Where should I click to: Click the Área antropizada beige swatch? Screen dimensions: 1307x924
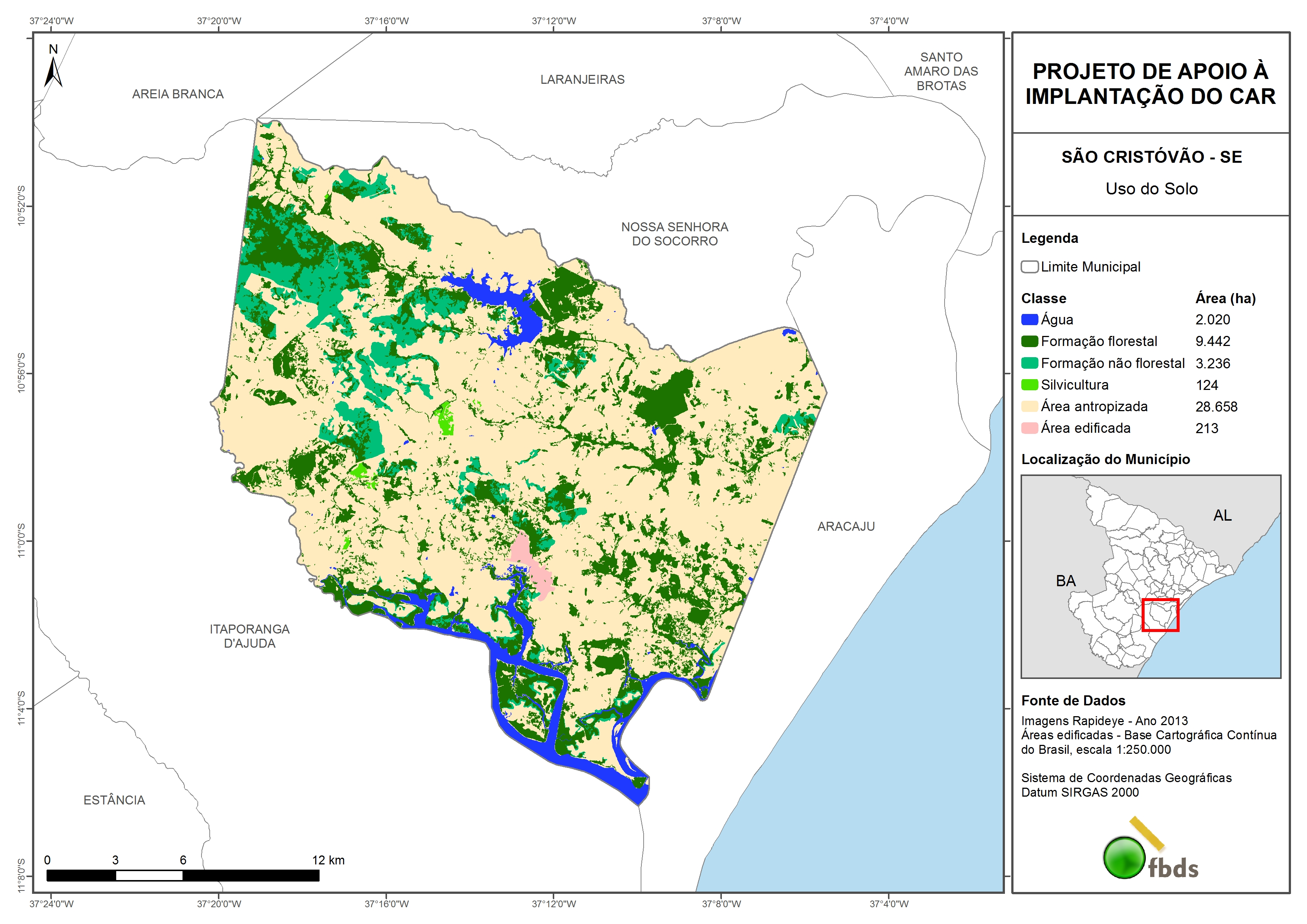click(1029, 406)
